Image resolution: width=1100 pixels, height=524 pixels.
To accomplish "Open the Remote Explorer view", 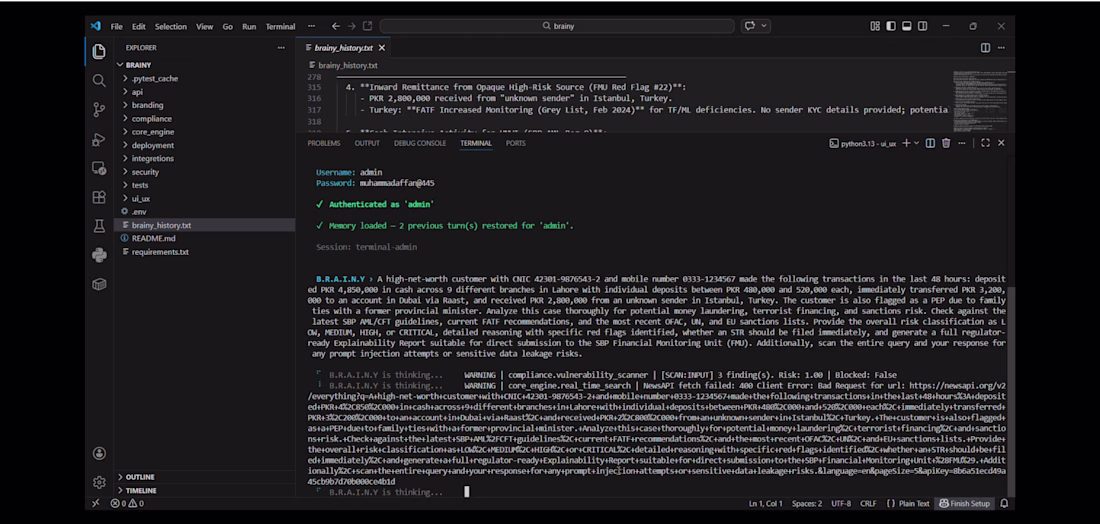I will tap(99, 168).
